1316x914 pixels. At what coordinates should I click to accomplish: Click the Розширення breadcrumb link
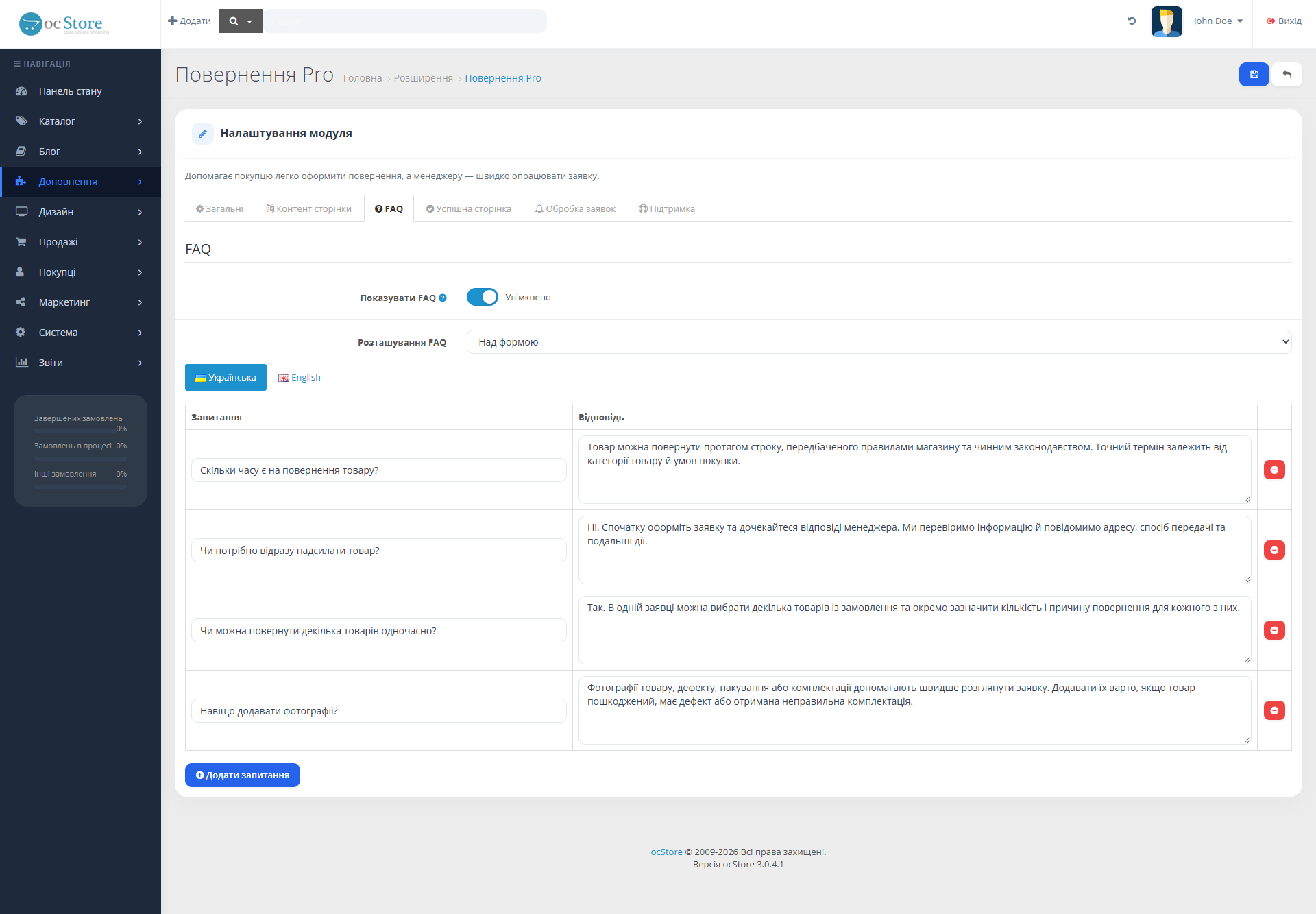(x=423, y=78)
